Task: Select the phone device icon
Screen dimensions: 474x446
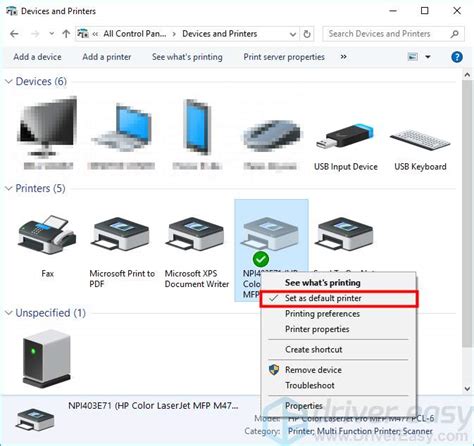Action: (x=197, y=127)
